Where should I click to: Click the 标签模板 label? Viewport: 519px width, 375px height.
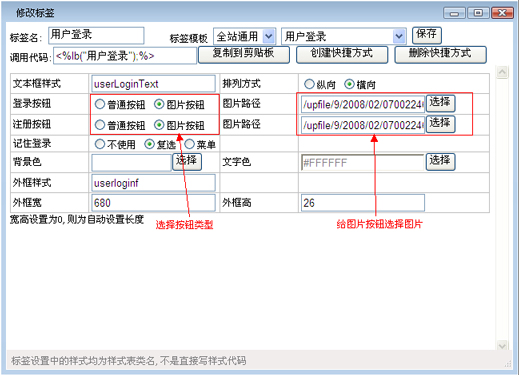pyautogui.click(x=189, y=38)
